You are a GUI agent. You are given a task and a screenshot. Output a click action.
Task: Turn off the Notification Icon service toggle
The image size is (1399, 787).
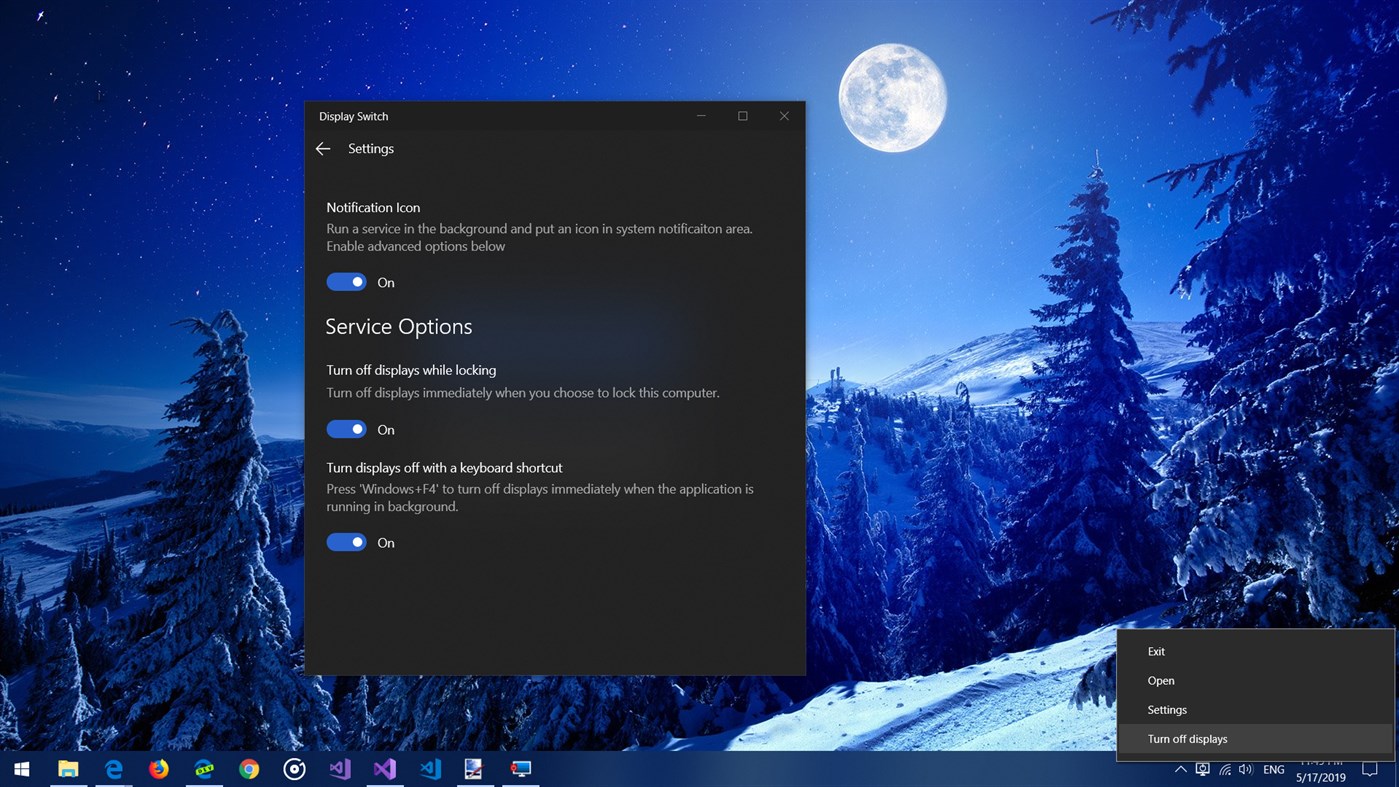[x=346, y=281]
